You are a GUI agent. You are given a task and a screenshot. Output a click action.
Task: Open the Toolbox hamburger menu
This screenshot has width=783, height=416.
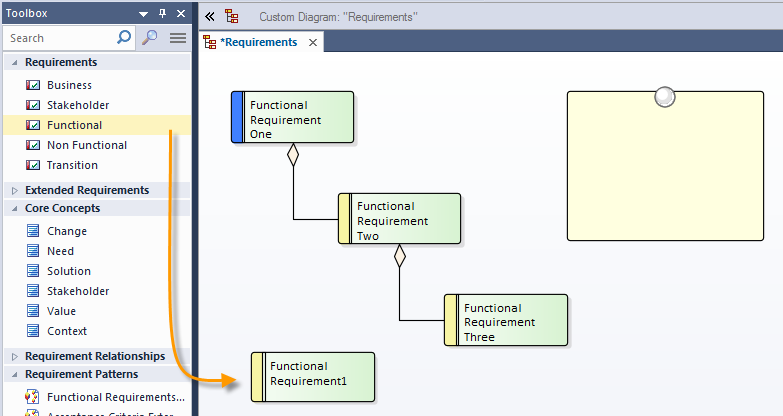click(x=178, y=38)
